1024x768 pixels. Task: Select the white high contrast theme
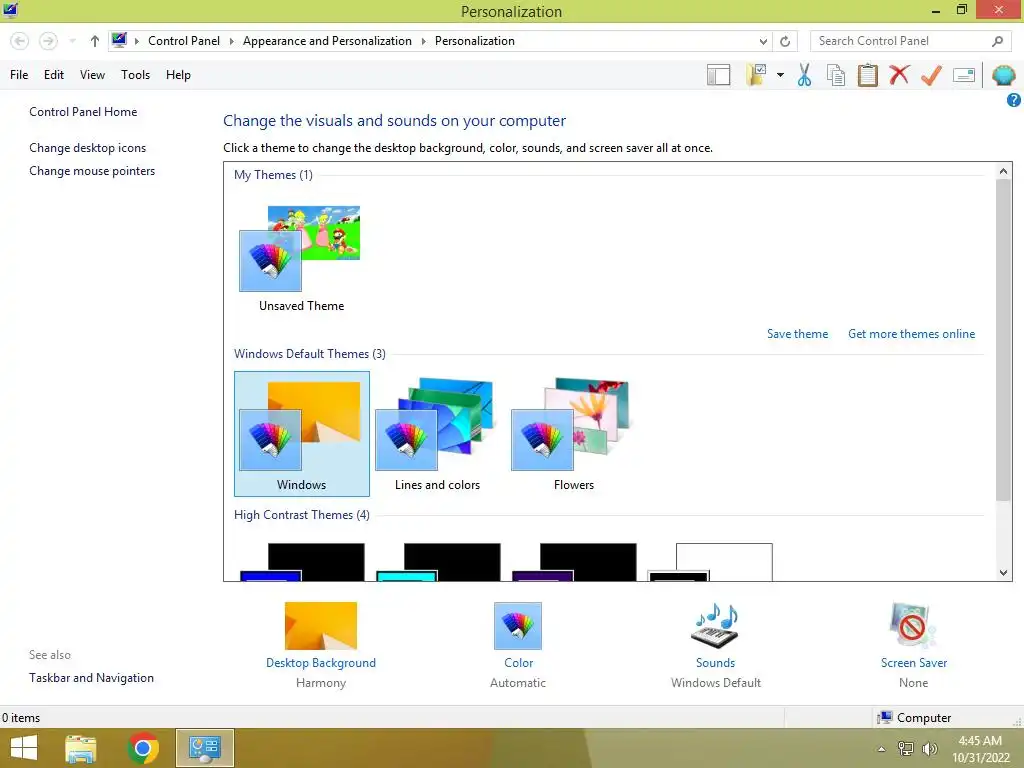[x=710, y=562]
